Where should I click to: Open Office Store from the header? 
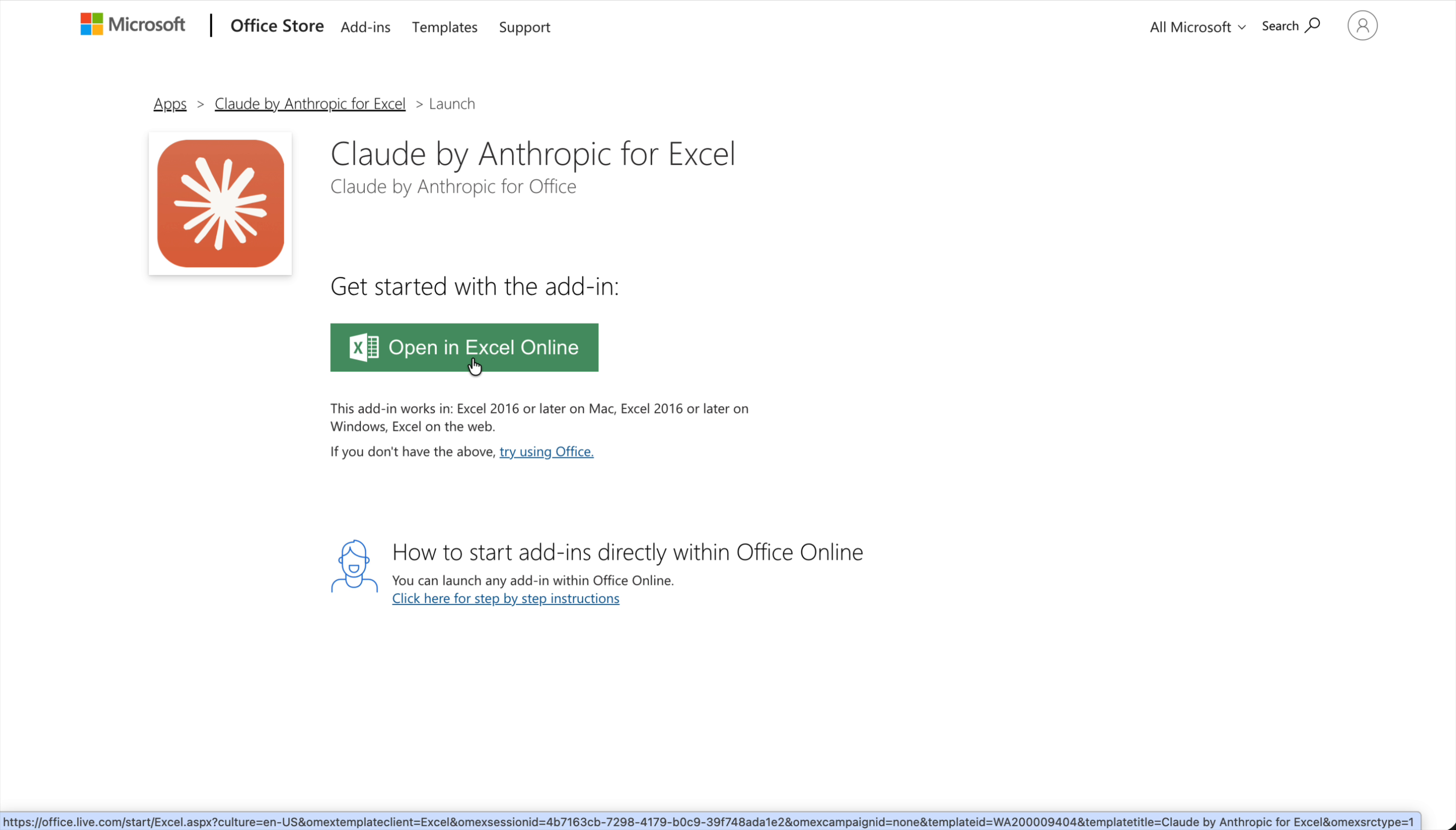(x=277, y=26)
